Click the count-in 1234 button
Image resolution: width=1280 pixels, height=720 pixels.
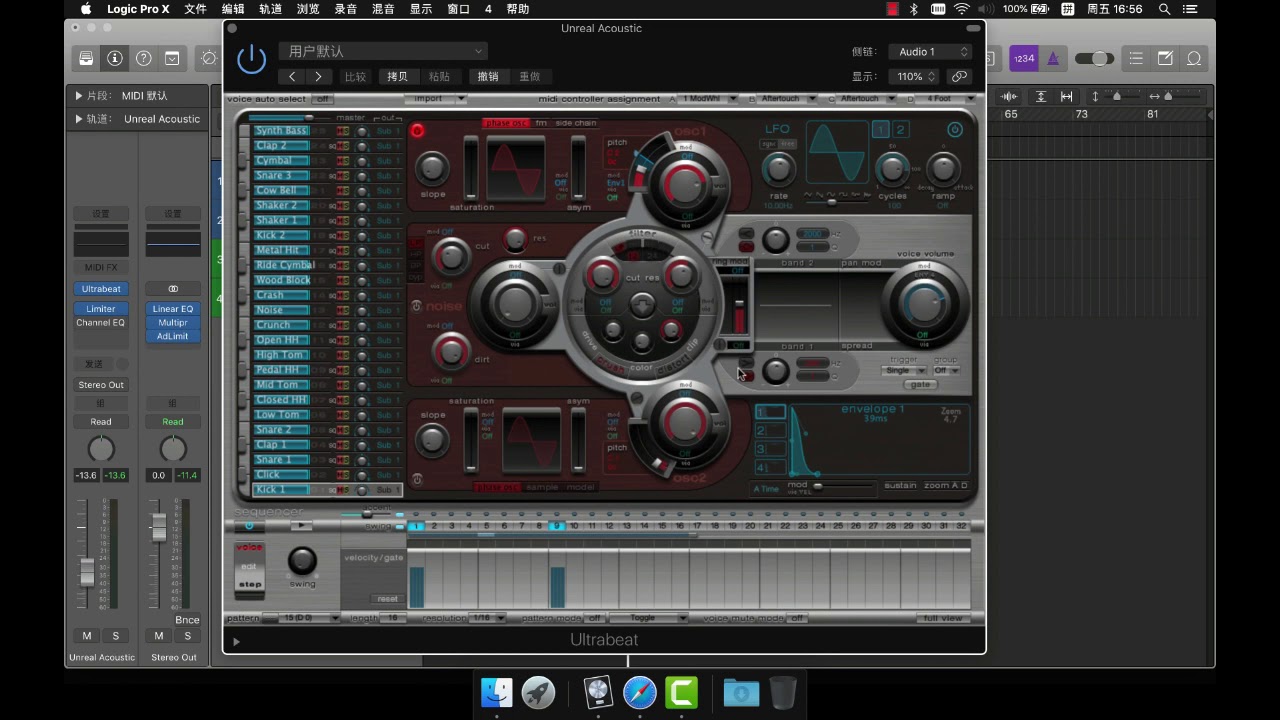(x=1024, y=58)
